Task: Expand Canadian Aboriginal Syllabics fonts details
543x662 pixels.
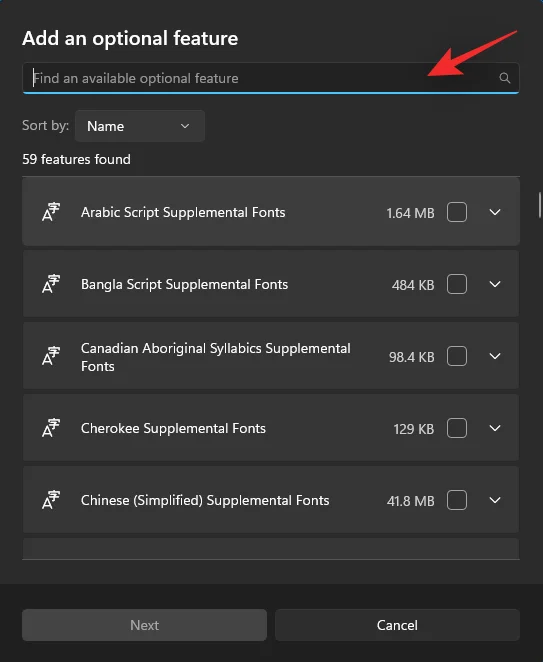Action: click(495, 356)
